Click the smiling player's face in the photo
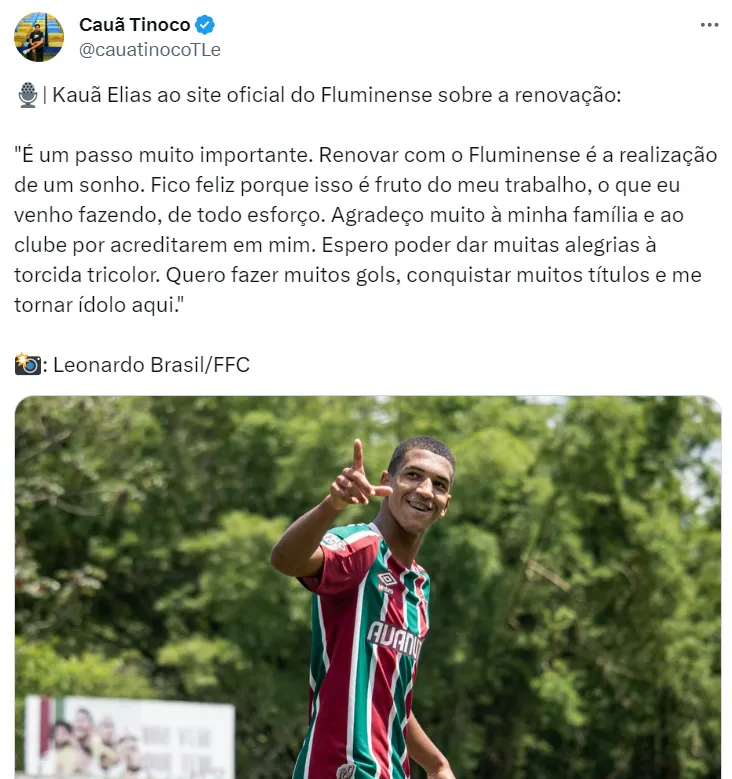The height and width of the screenshot is (779, 732). point(420,489)
